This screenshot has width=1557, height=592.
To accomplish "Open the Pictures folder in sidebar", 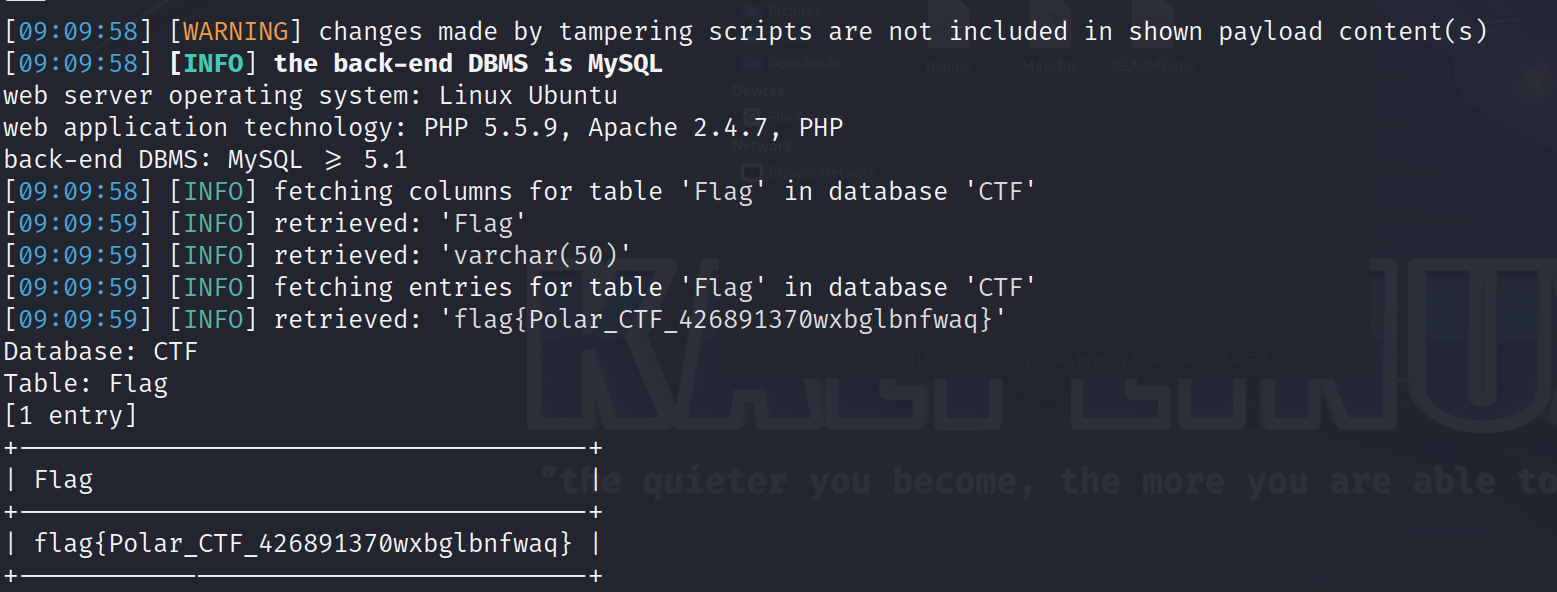I will click(x=794, y=11).
